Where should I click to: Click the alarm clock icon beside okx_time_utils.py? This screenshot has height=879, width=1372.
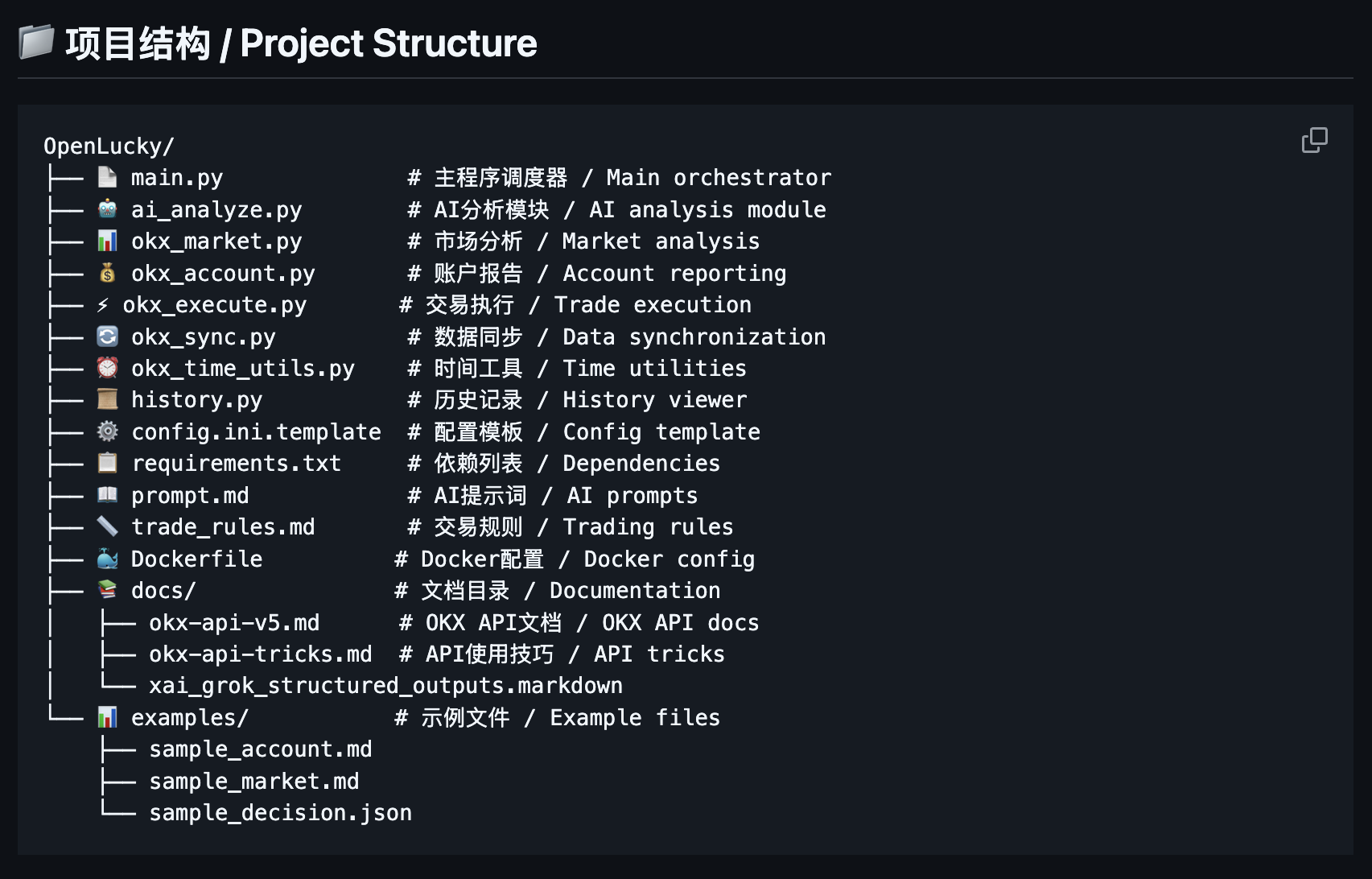[107, 368]
